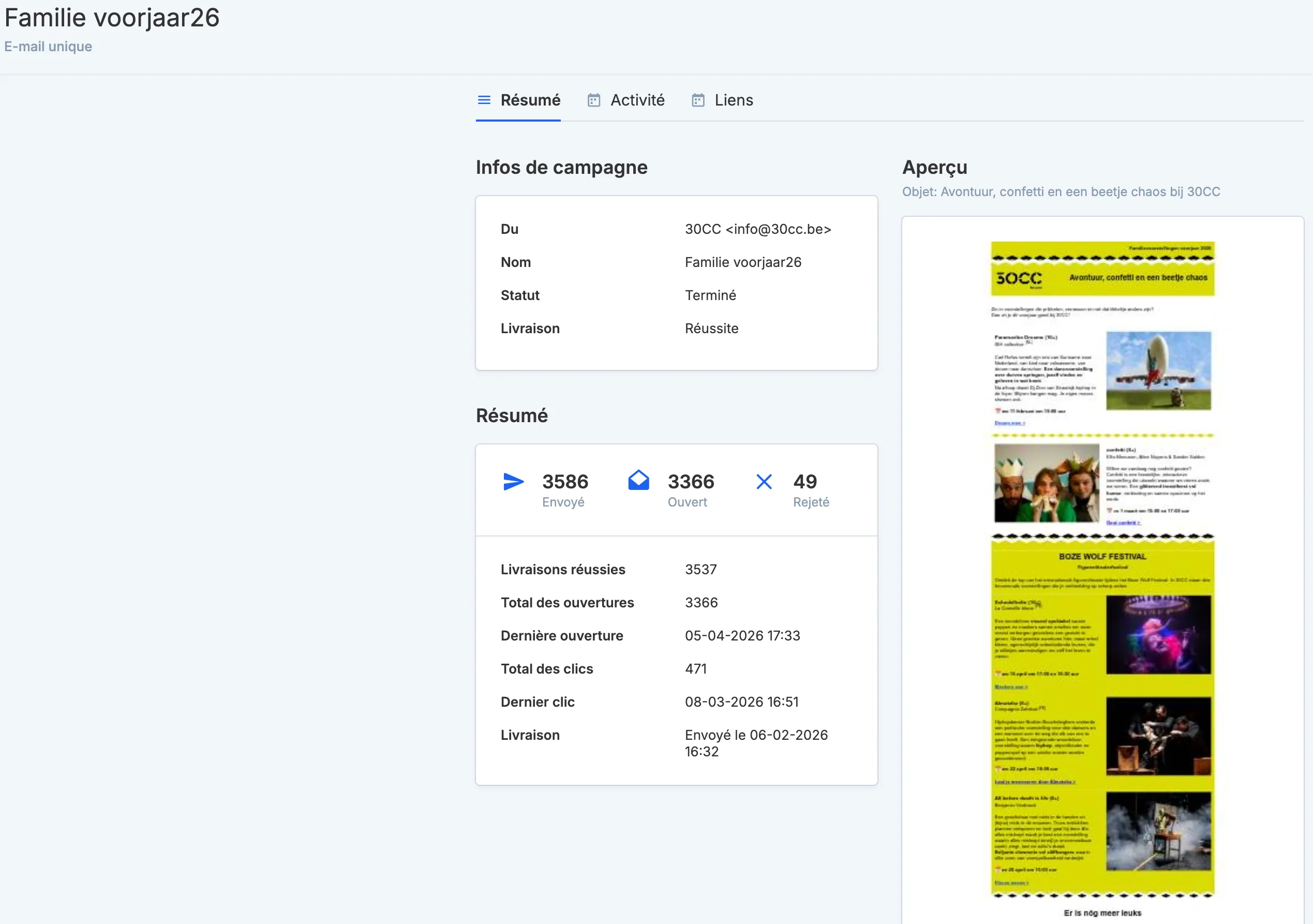Select the 3366 Ouvert count
This screenshot has width=1313, height=924.
click(x=691, y=482)
